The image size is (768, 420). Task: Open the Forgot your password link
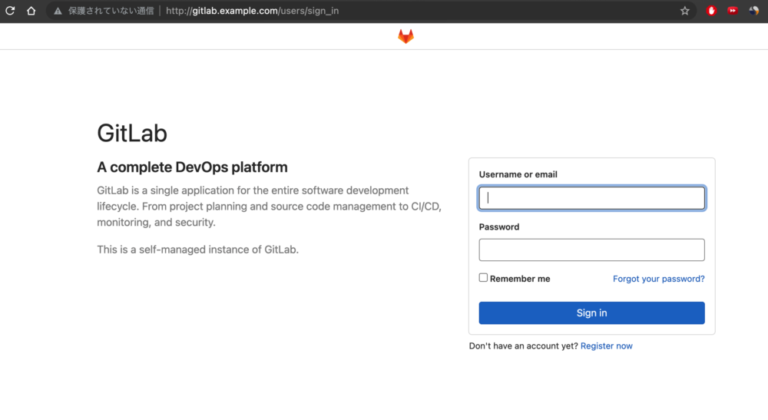point(658,279)
